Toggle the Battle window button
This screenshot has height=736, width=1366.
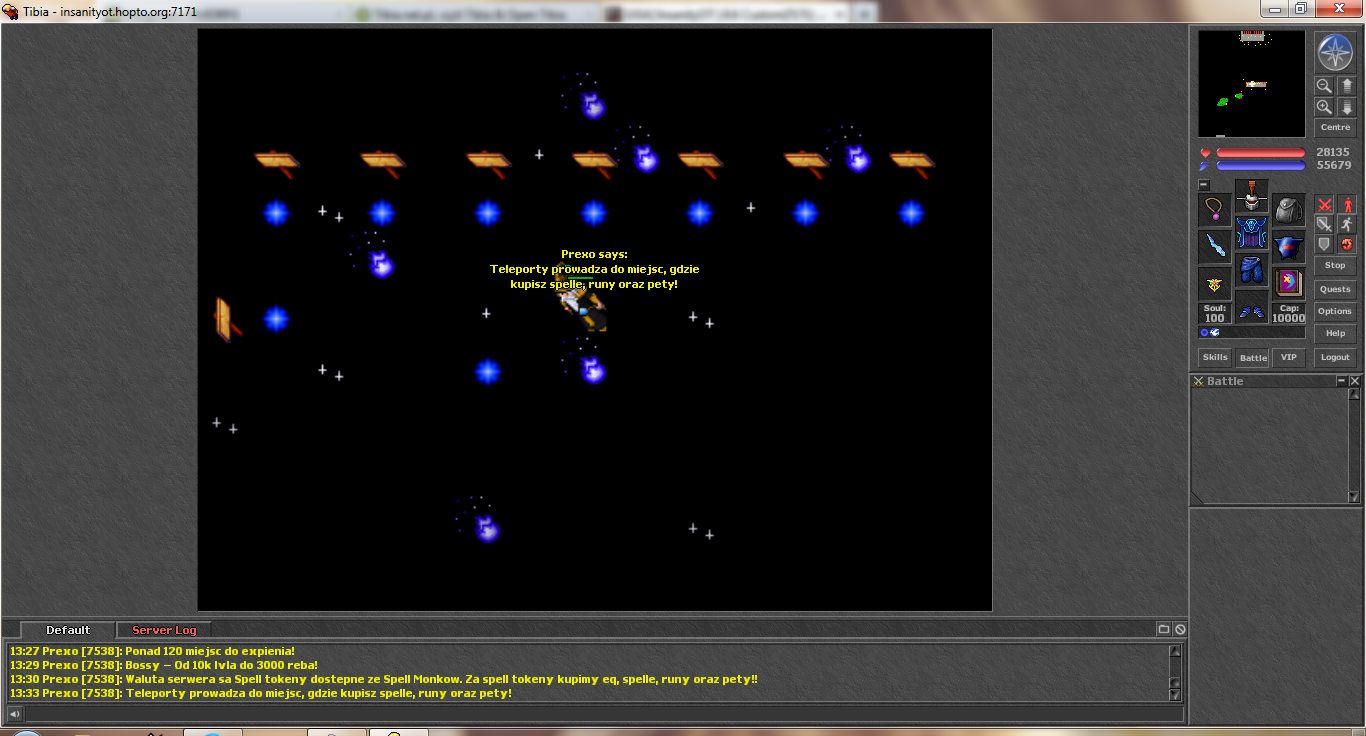point(1253,357)
